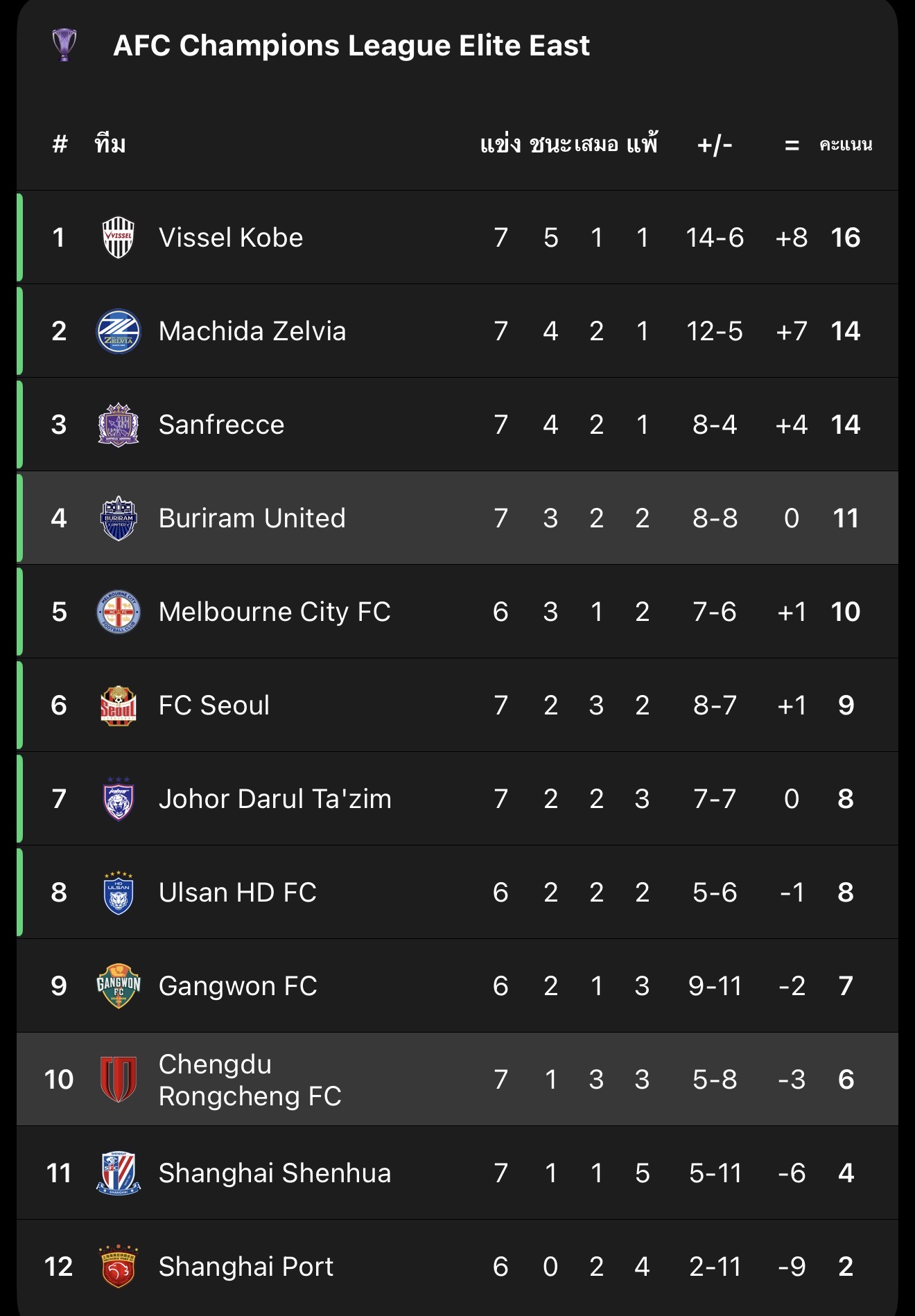Click the FC Seoul team emblem
The height and width of the screenshot is (1316, 915).
[x=119, y=705]
